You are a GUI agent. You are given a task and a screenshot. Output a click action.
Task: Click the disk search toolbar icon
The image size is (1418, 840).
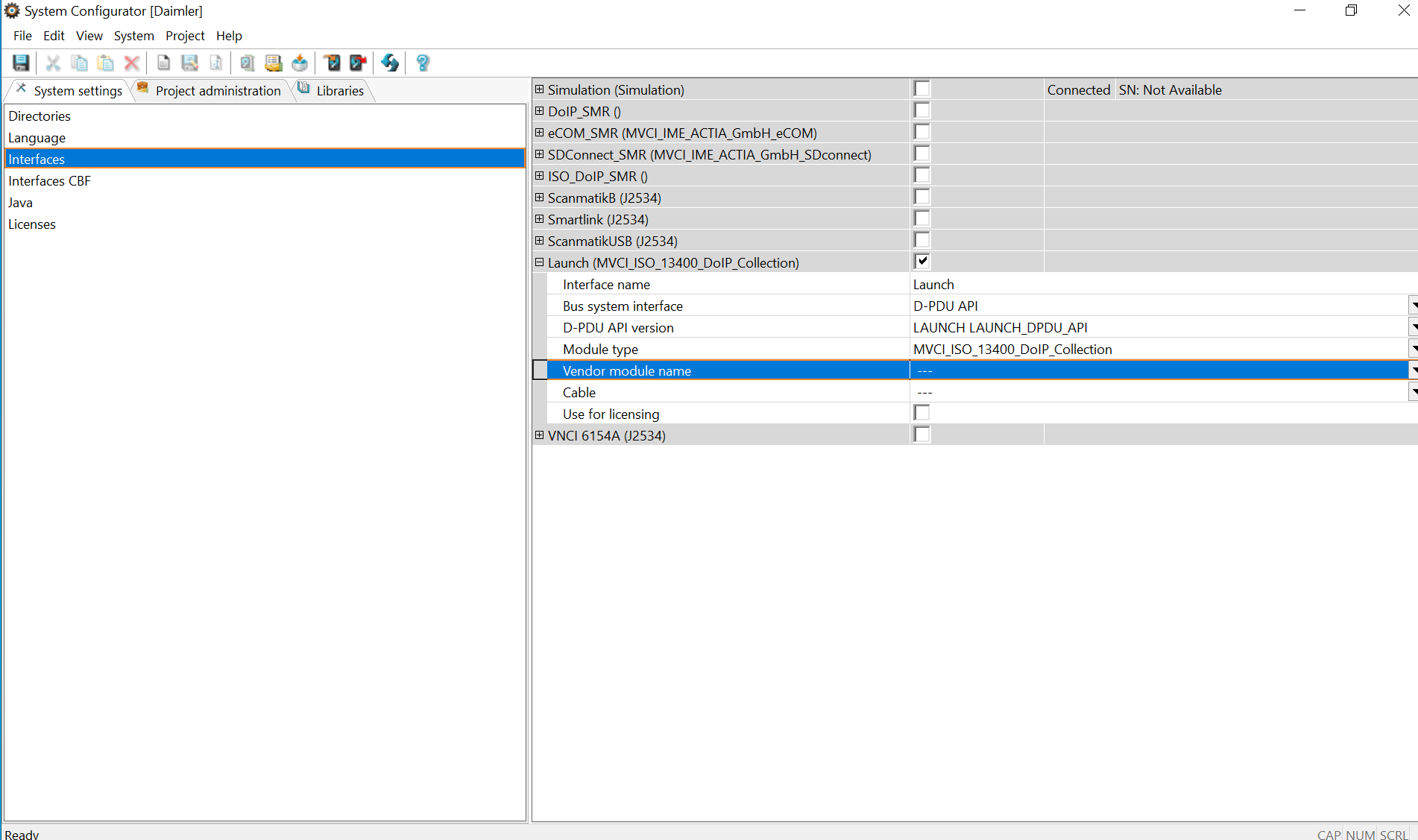point(248,63)
